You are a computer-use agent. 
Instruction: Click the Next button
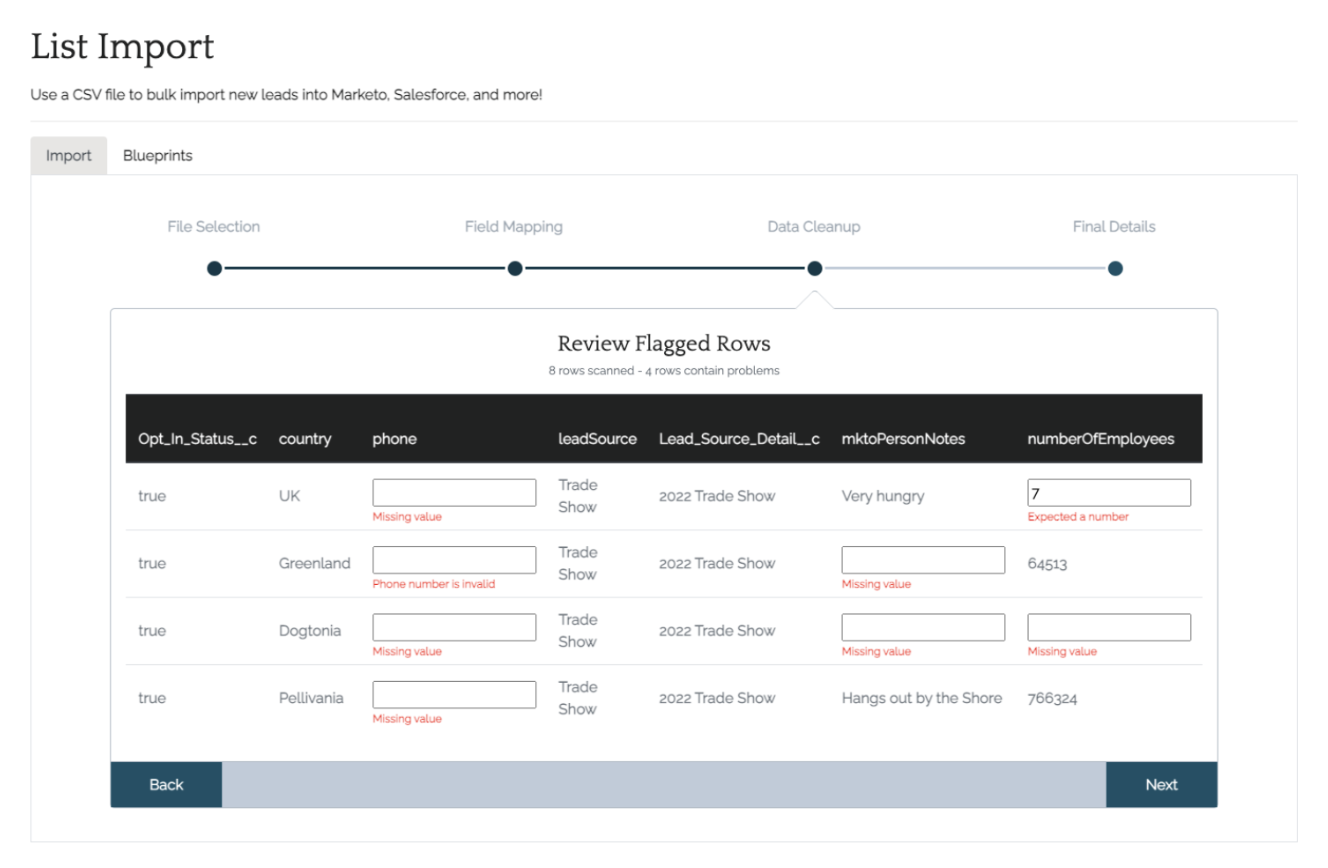click(1161, 785)
